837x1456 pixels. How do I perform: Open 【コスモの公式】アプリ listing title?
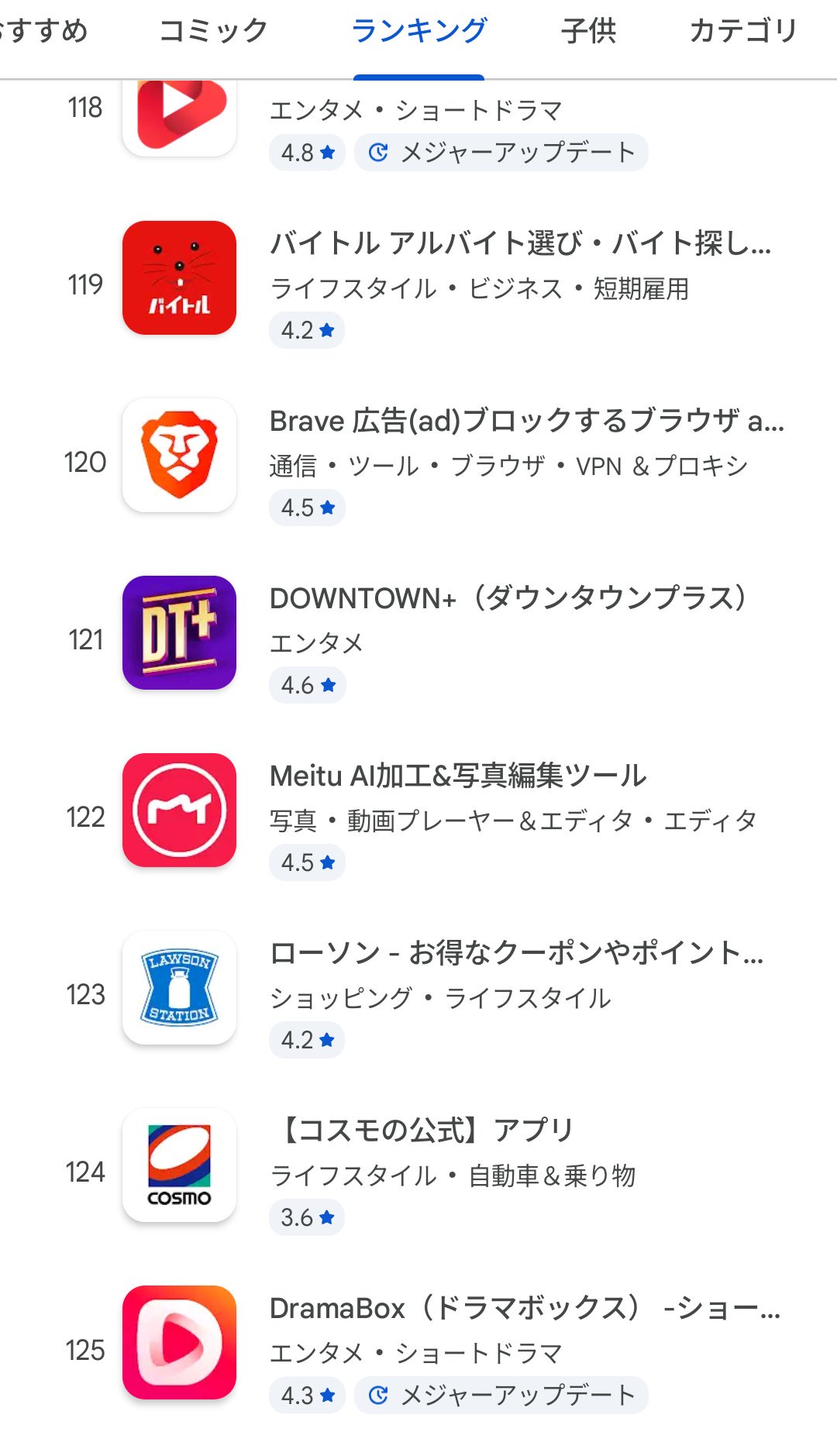(x=423, y=1131)
